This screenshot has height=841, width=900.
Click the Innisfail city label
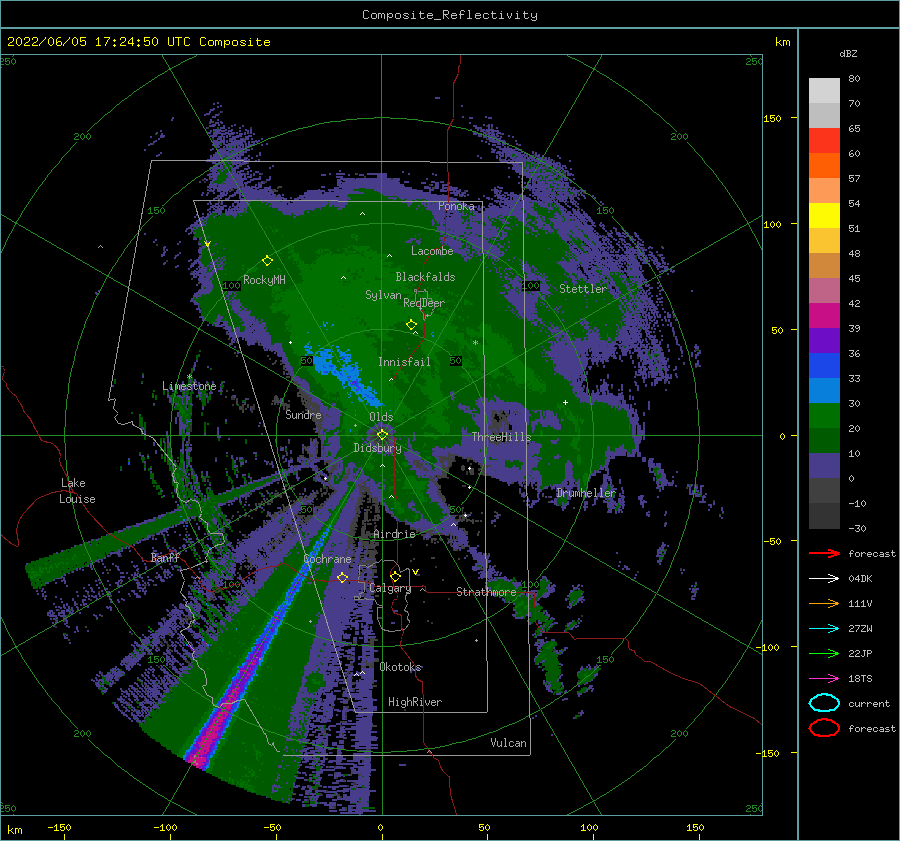tap(404, 362)
